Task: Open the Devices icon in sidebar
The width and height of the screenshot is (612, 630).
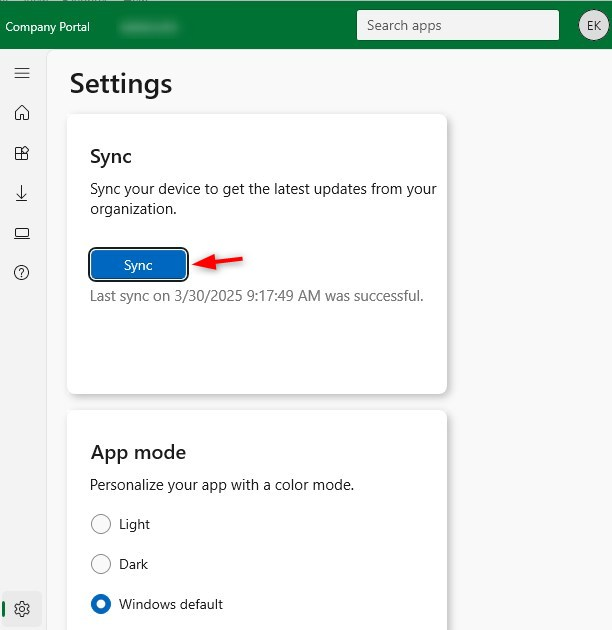Action: point(22,233)
